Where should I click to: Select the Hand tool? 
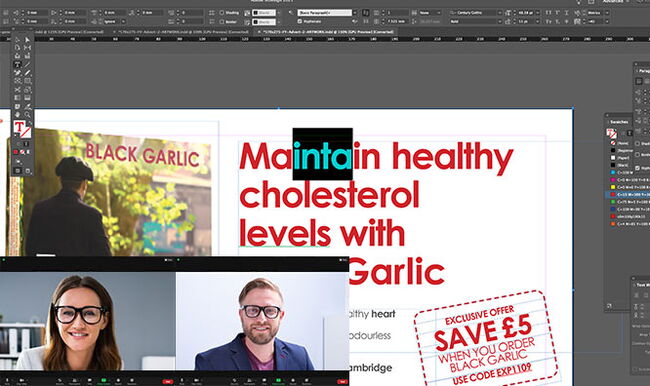coord(17,114)
